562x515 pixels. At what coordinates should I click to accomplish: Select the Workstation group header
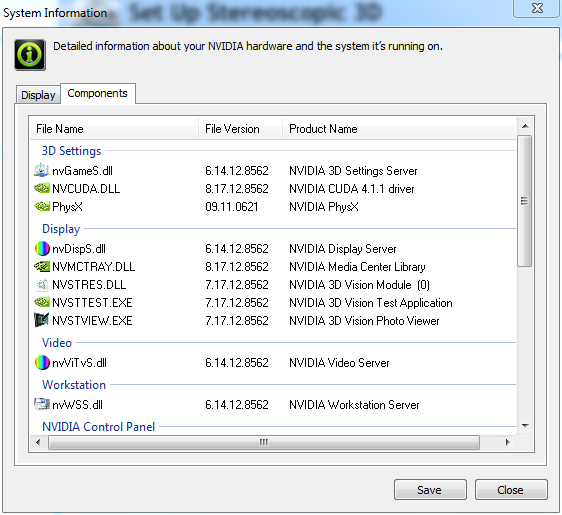(74, 385)
